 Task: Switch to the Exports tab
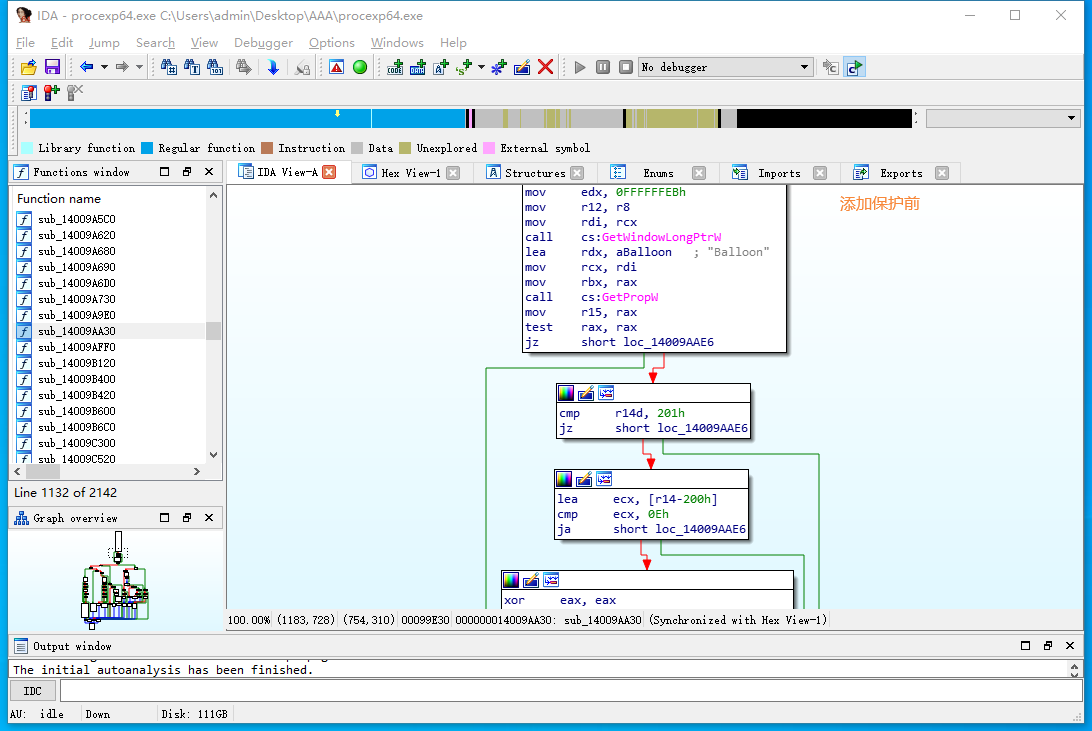point(901,173)
